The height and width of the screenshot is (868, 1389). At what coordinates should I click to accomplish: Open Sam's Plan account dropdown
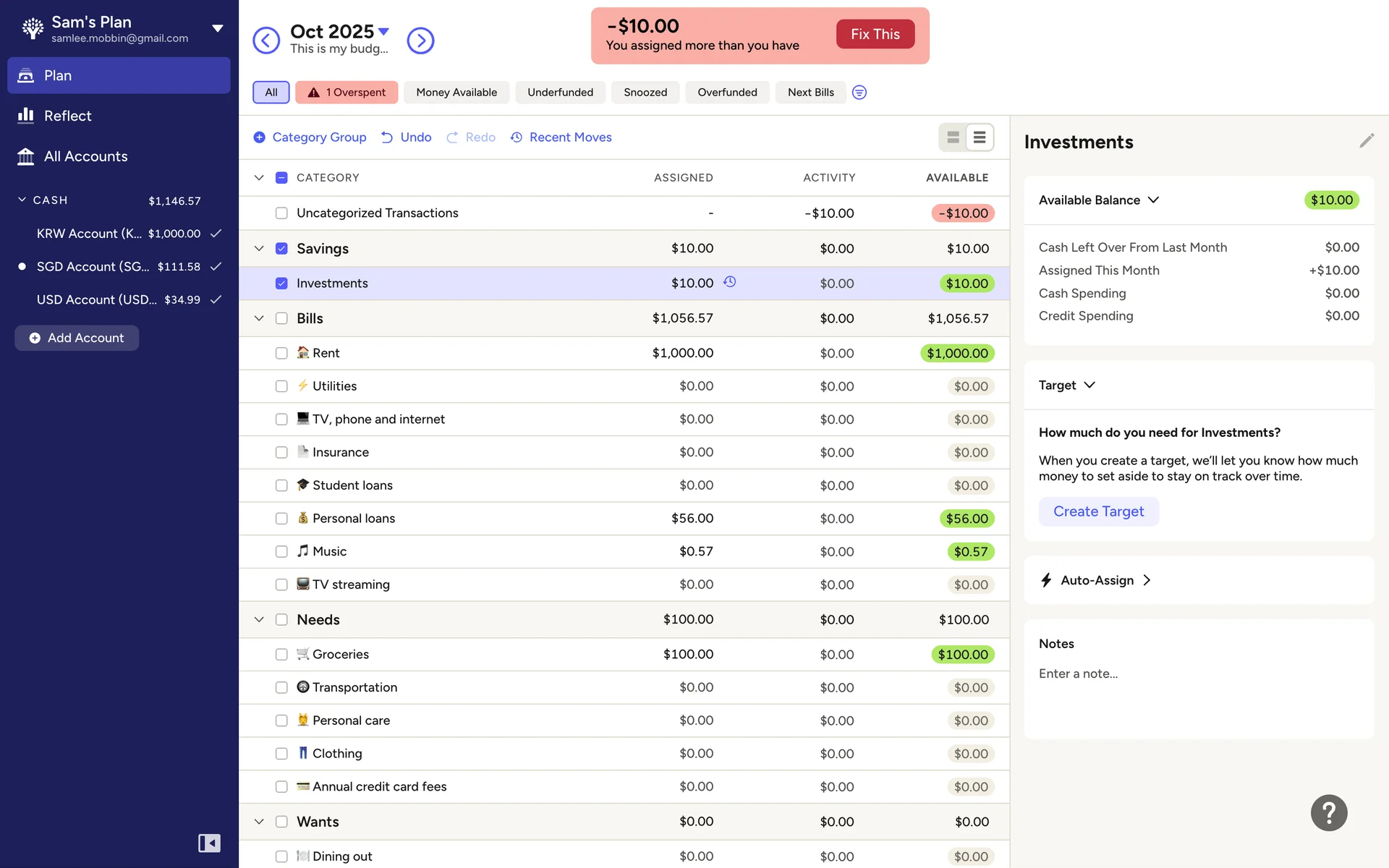pos(217,29)
